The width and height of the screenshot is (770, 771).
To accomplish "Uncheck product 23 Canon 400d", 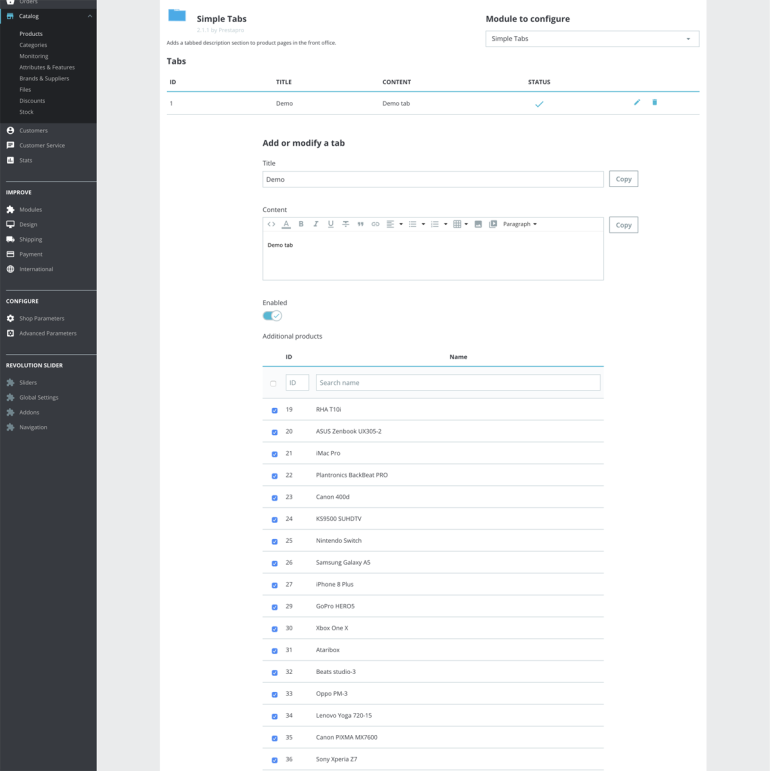I will pos(274,498).
